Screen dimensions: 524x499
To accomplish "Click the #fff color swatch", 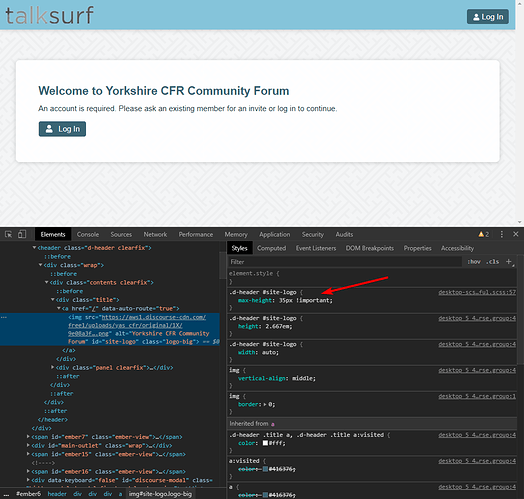I will coord(265,443).
